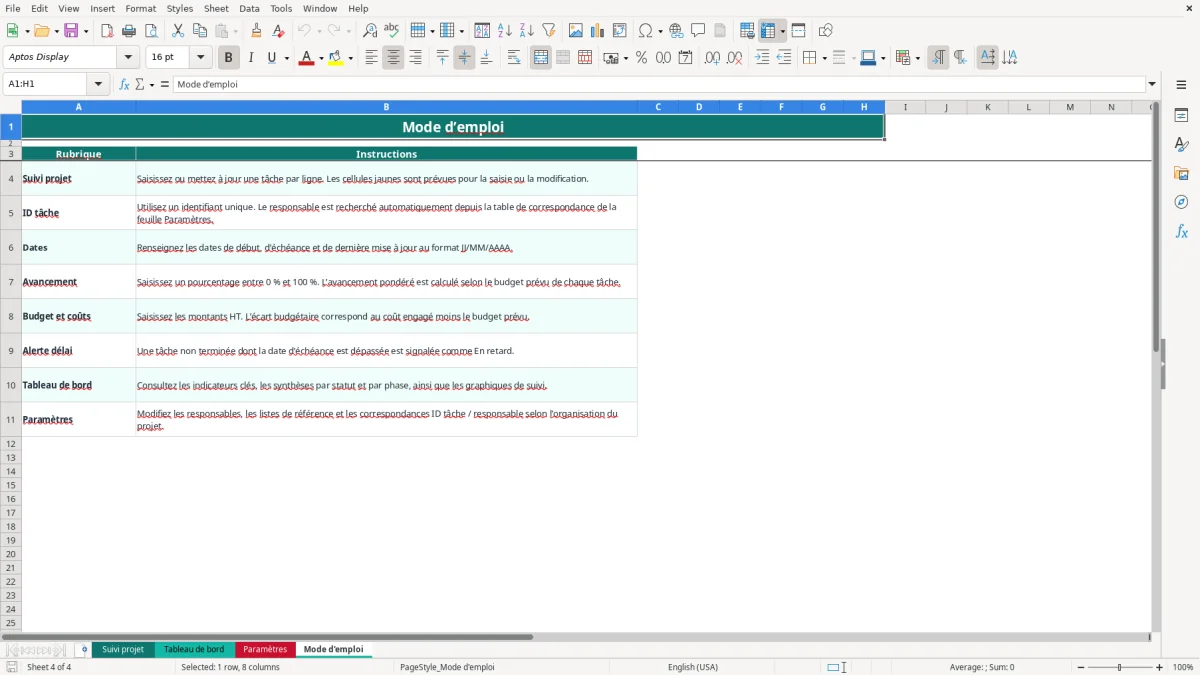Insert a comment in the cell
The width and height of the screenshot is (1200, 675).
point(698,31)
